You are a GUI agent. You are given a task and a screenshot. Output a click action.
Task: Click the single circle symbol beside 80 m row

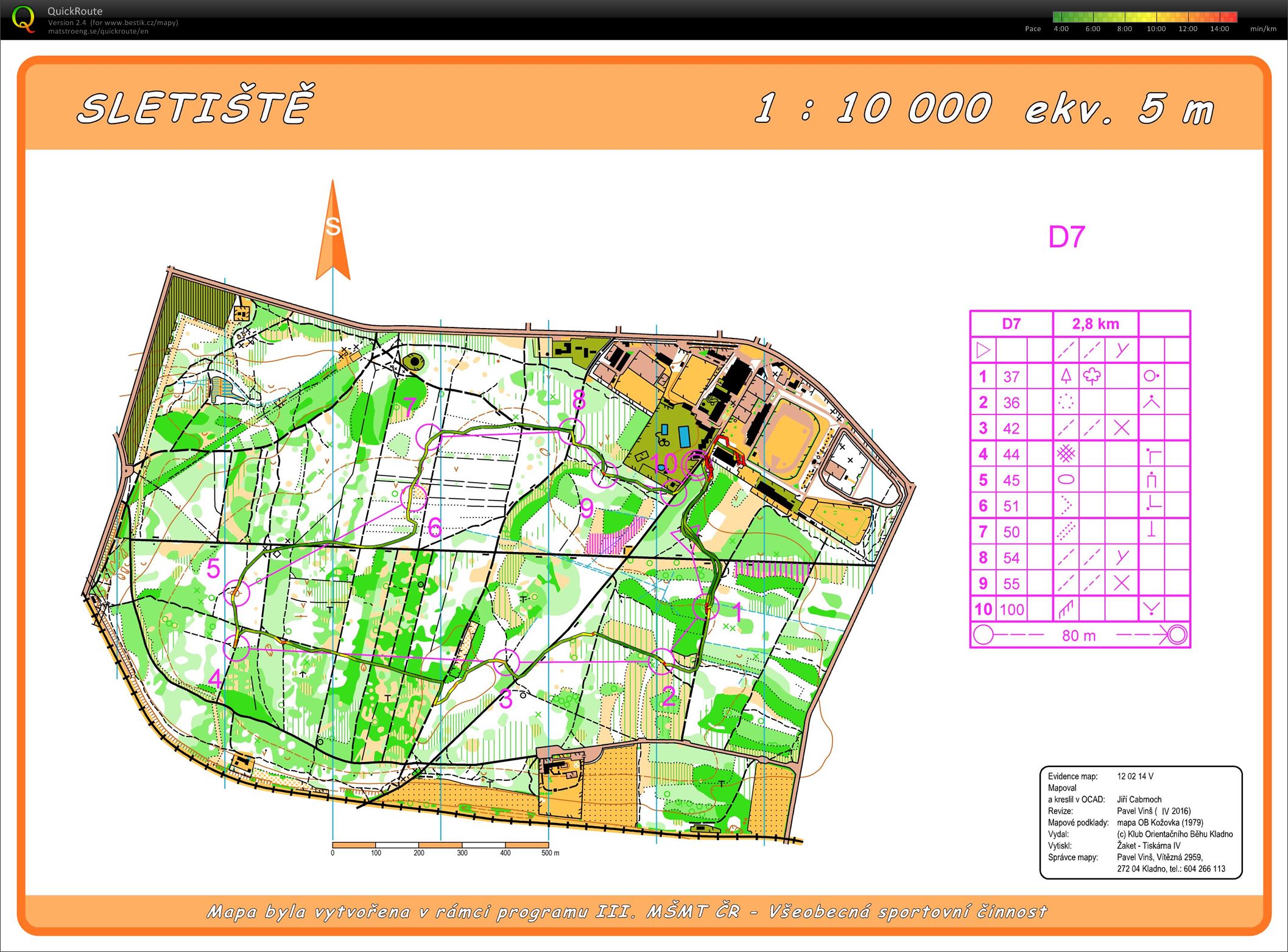[x=983, y=635]
